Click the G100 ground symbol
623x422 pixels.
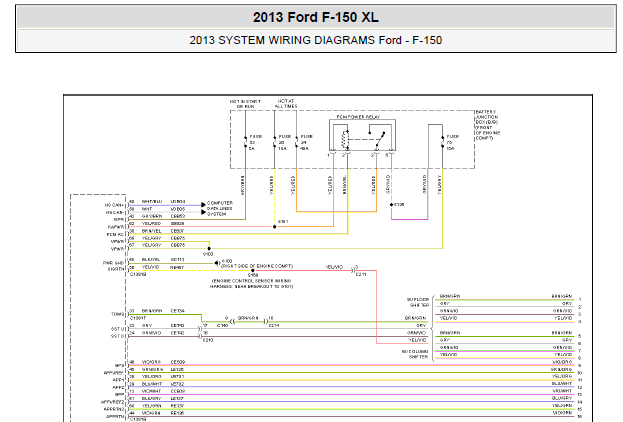(x=217, y=263)
